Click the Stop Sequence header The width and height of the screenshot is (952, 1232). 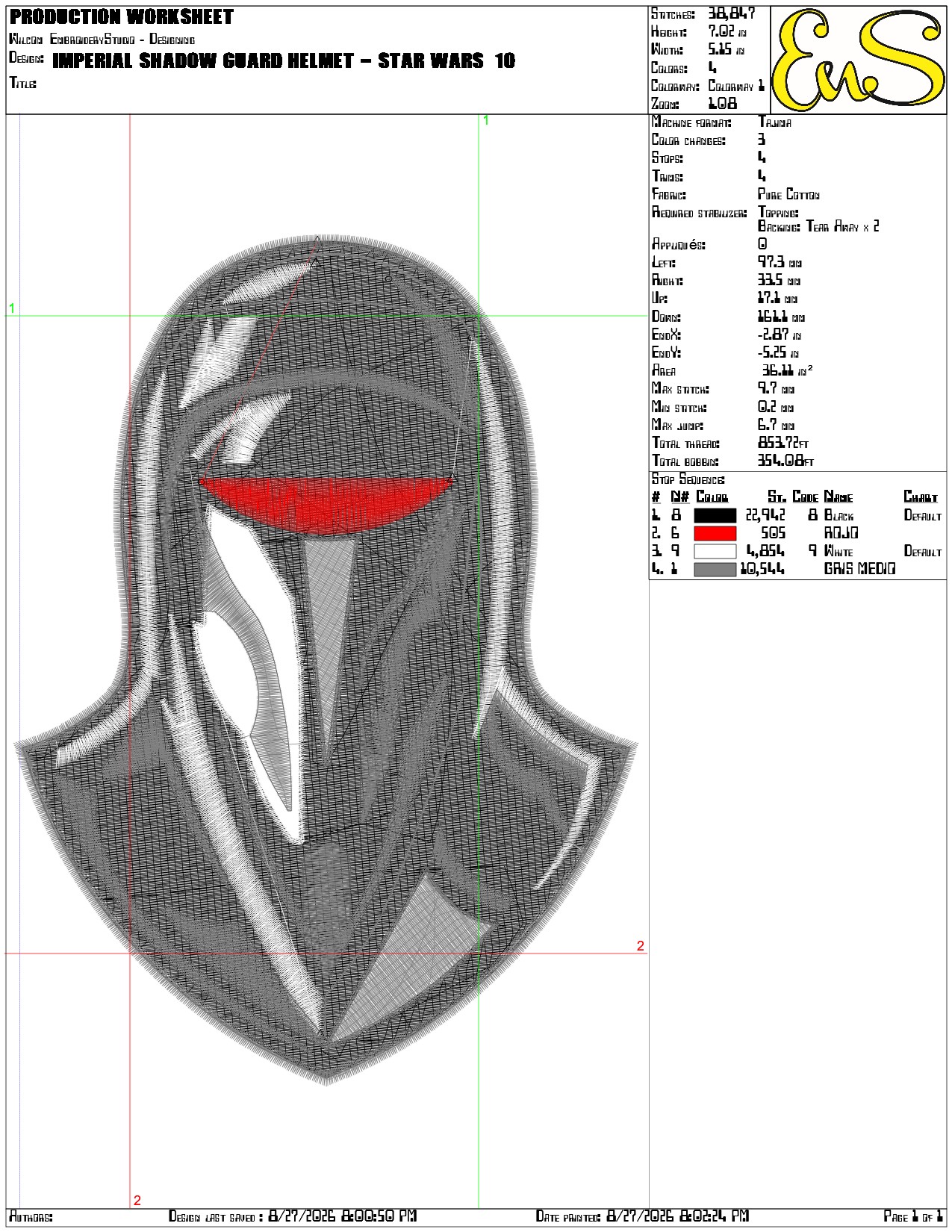(x=688, y=479)
